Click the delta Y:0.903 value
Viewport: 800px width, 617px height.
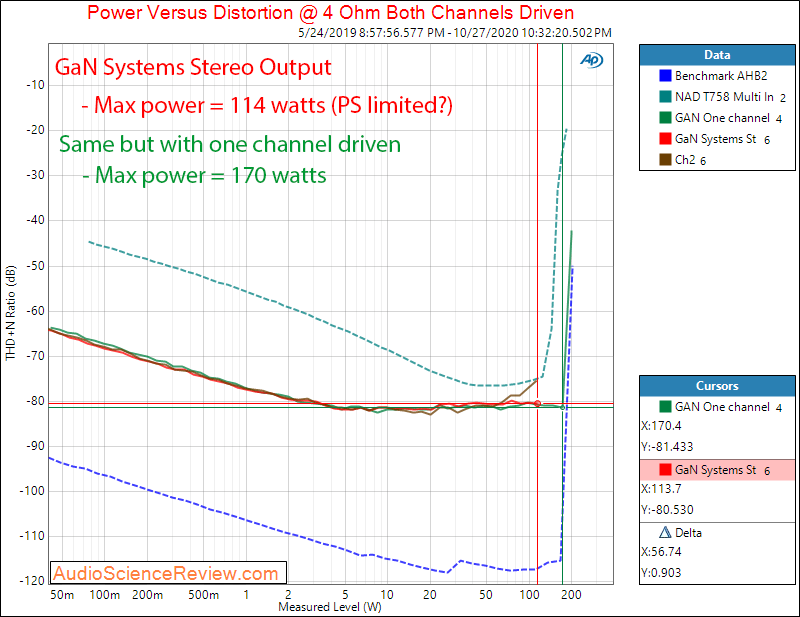coord(661,573)
